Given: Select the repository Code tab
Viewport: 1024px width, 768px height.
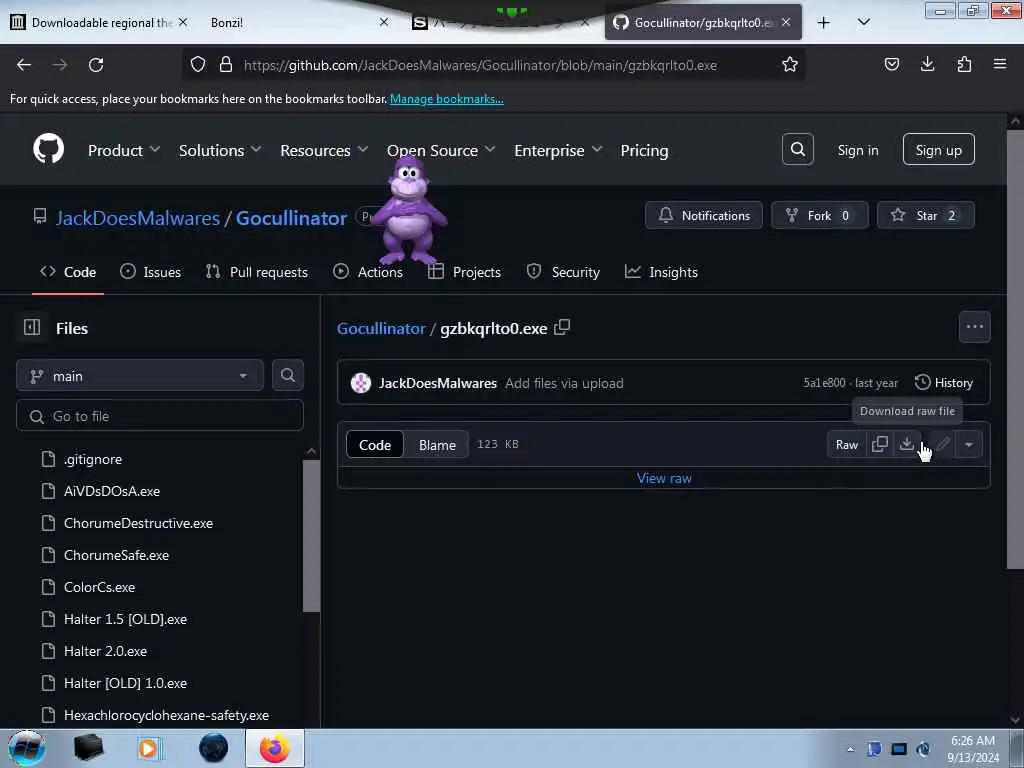Looking at the screenshot, I should (x=68, y=272).
